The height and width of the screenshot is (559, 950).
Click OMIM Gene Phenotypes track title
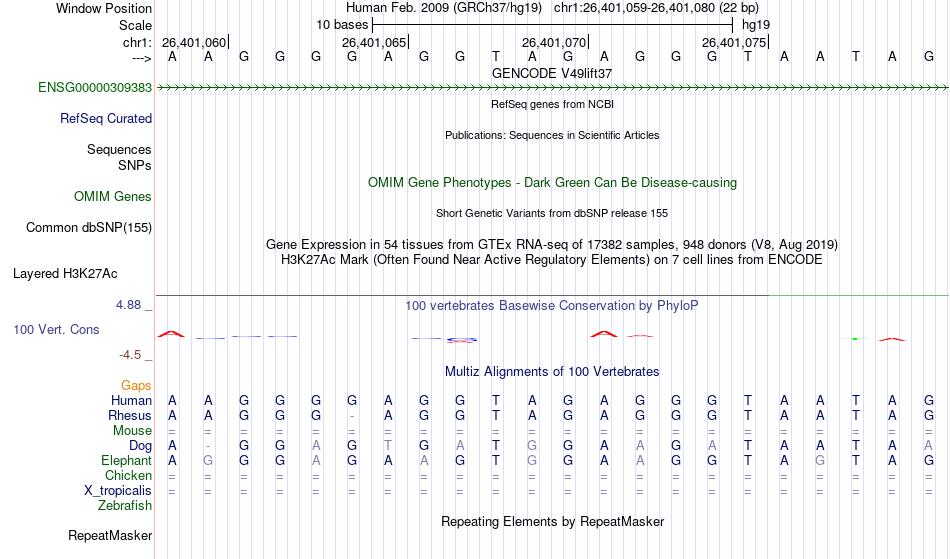tap(552, 183)
